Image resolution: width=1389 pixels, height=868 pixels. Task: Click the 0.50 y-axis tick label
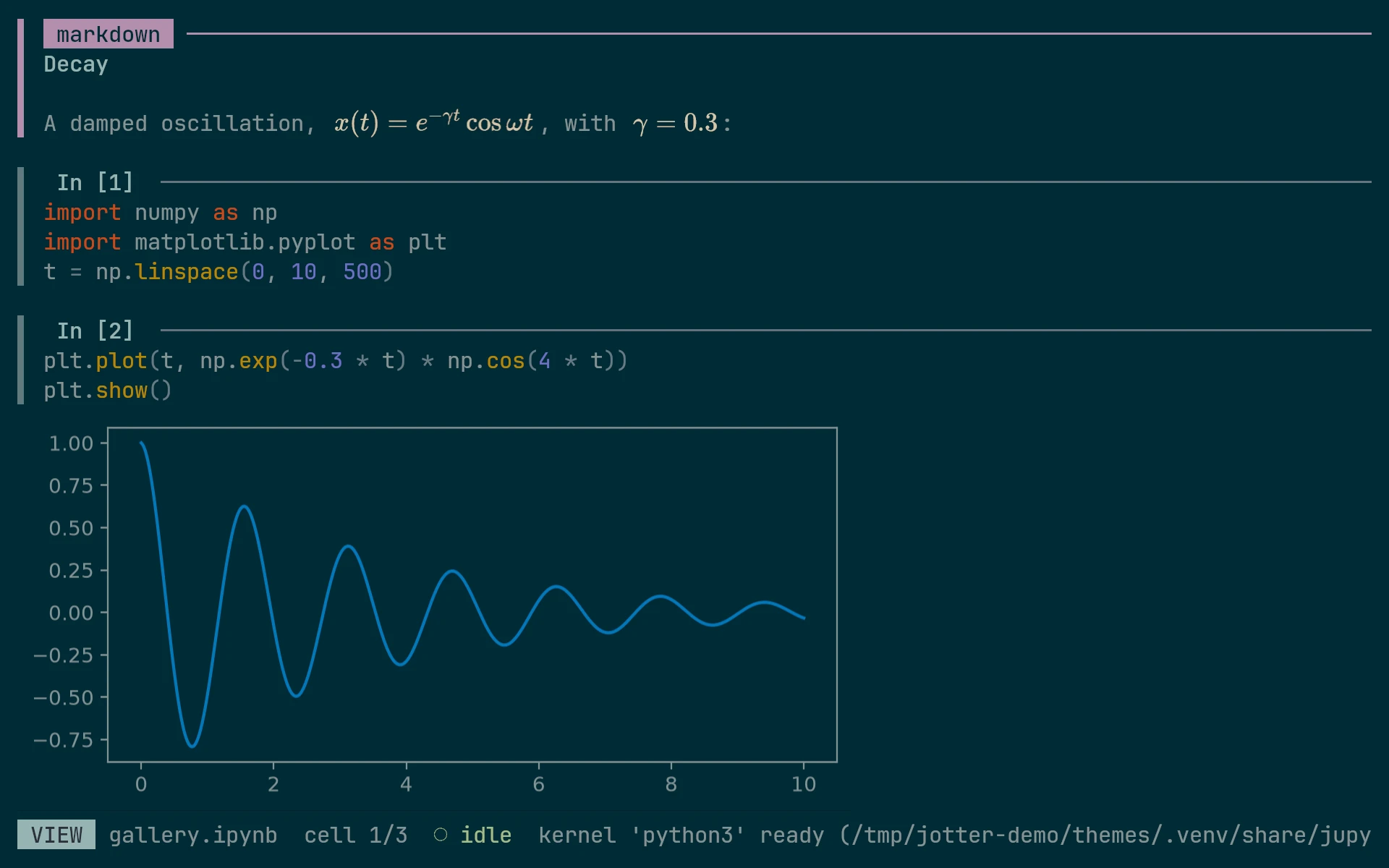pos(71,528)
